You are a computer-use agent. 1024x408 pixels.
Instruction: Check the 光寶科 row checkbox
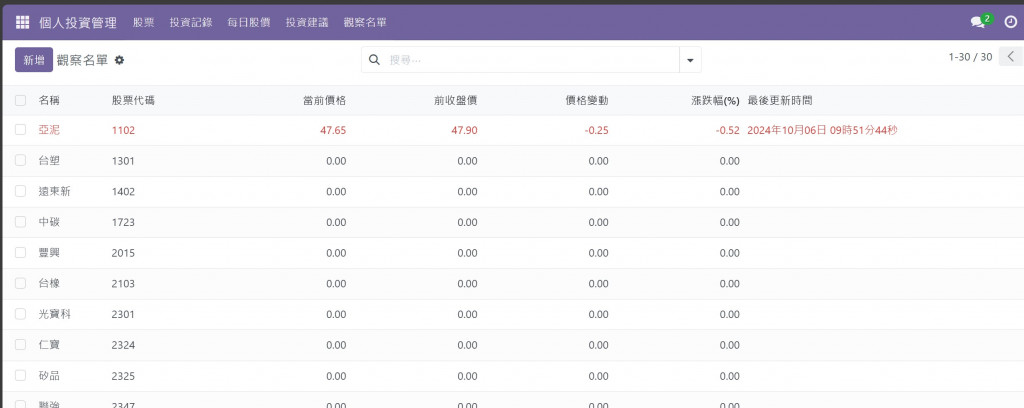(x=20, y=314)
